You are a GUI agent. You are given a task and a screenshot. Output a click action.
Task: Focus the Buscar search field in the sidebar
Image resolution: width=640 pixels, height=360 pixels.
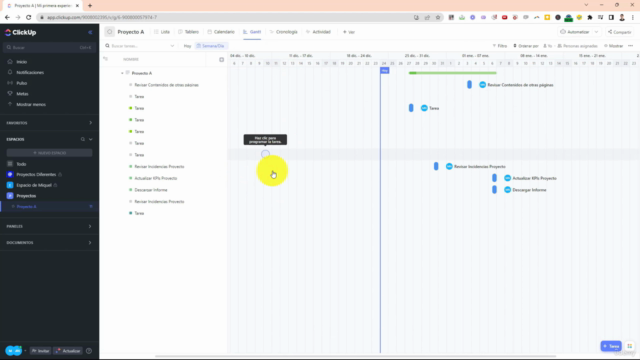[49, 47]
